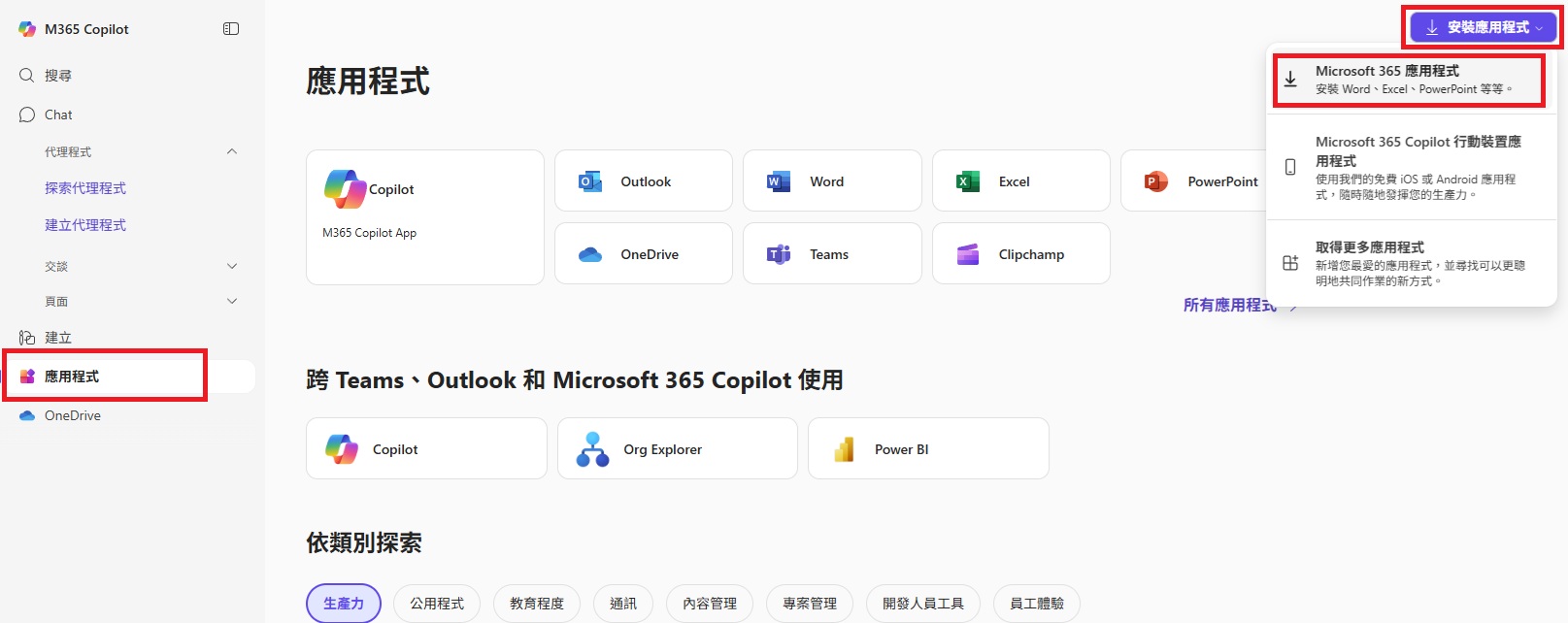This screenshot has width=1568, height=623.
Task: Click the M365 Copilot App caption
Action: click(x=369, y=233)
